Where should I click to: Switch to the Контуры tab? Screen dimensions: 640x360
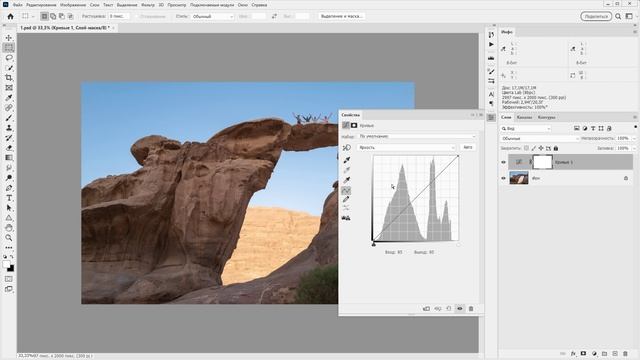coord(547,117)
